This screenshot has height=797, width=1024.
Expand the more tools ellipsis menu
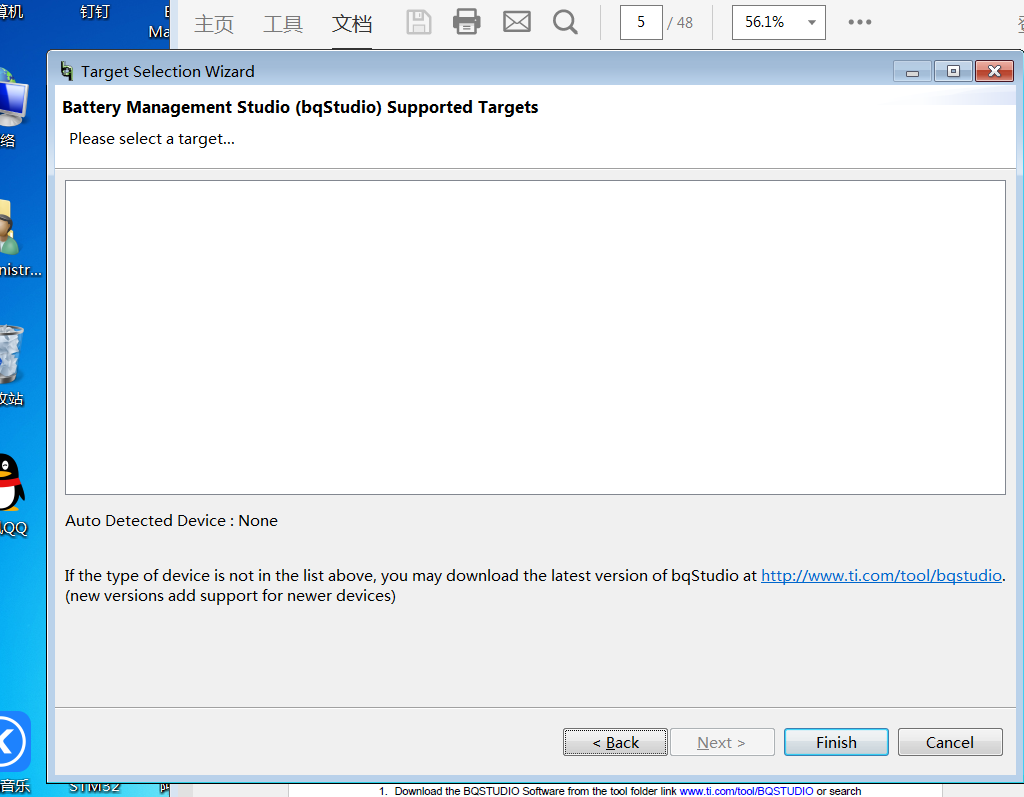859,21
